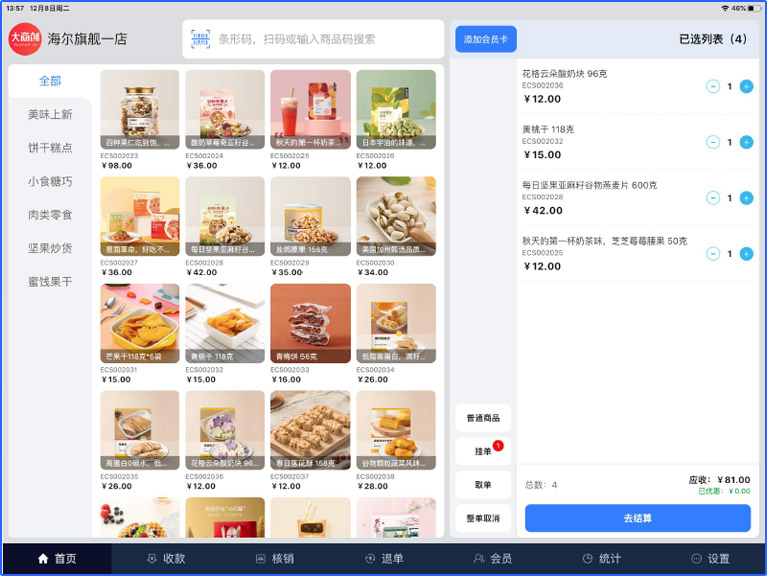Click the 海尔旗舰一店 store name

click(88, 39)
